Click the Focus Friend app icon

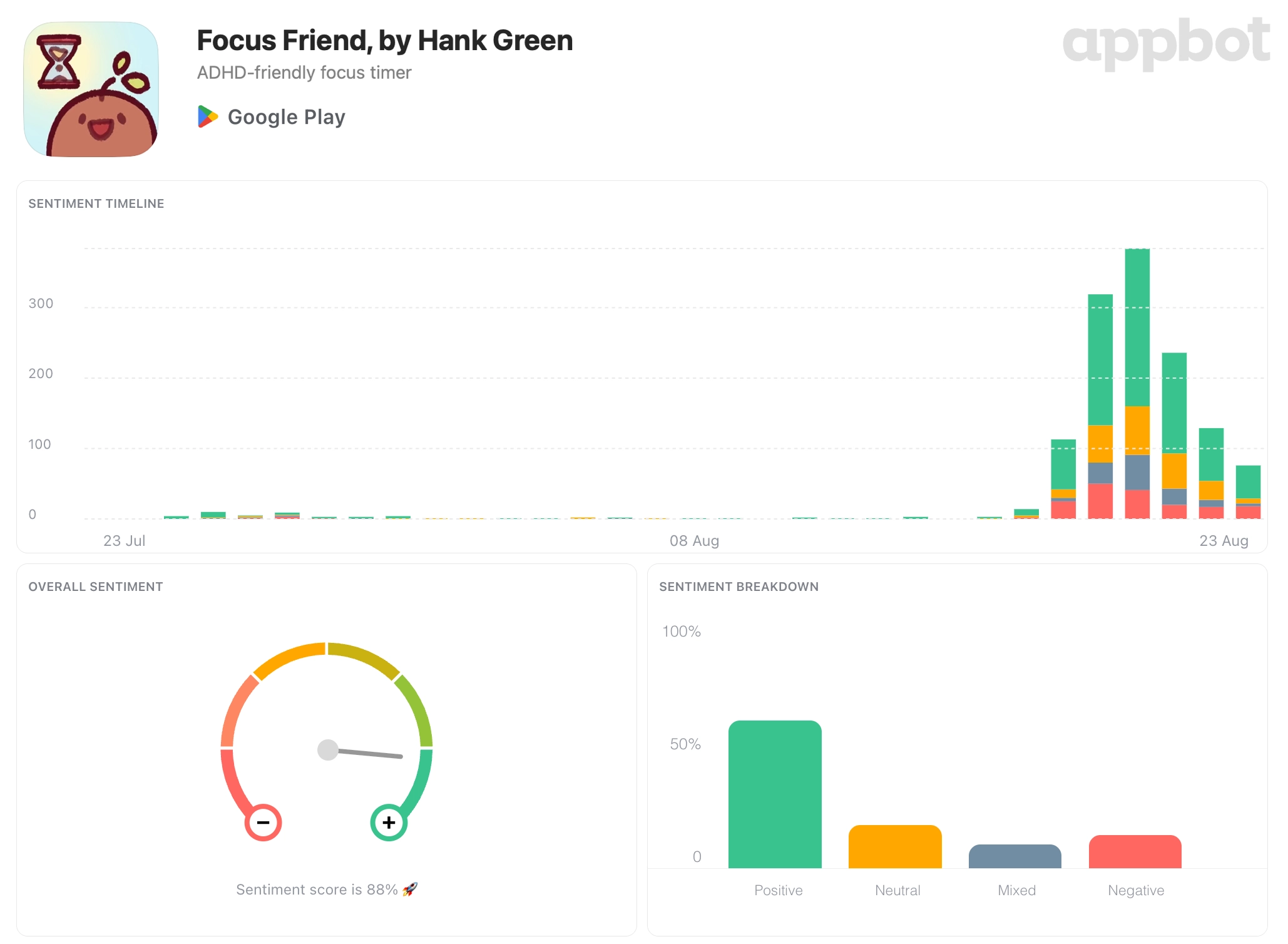[x=91, y=89]
